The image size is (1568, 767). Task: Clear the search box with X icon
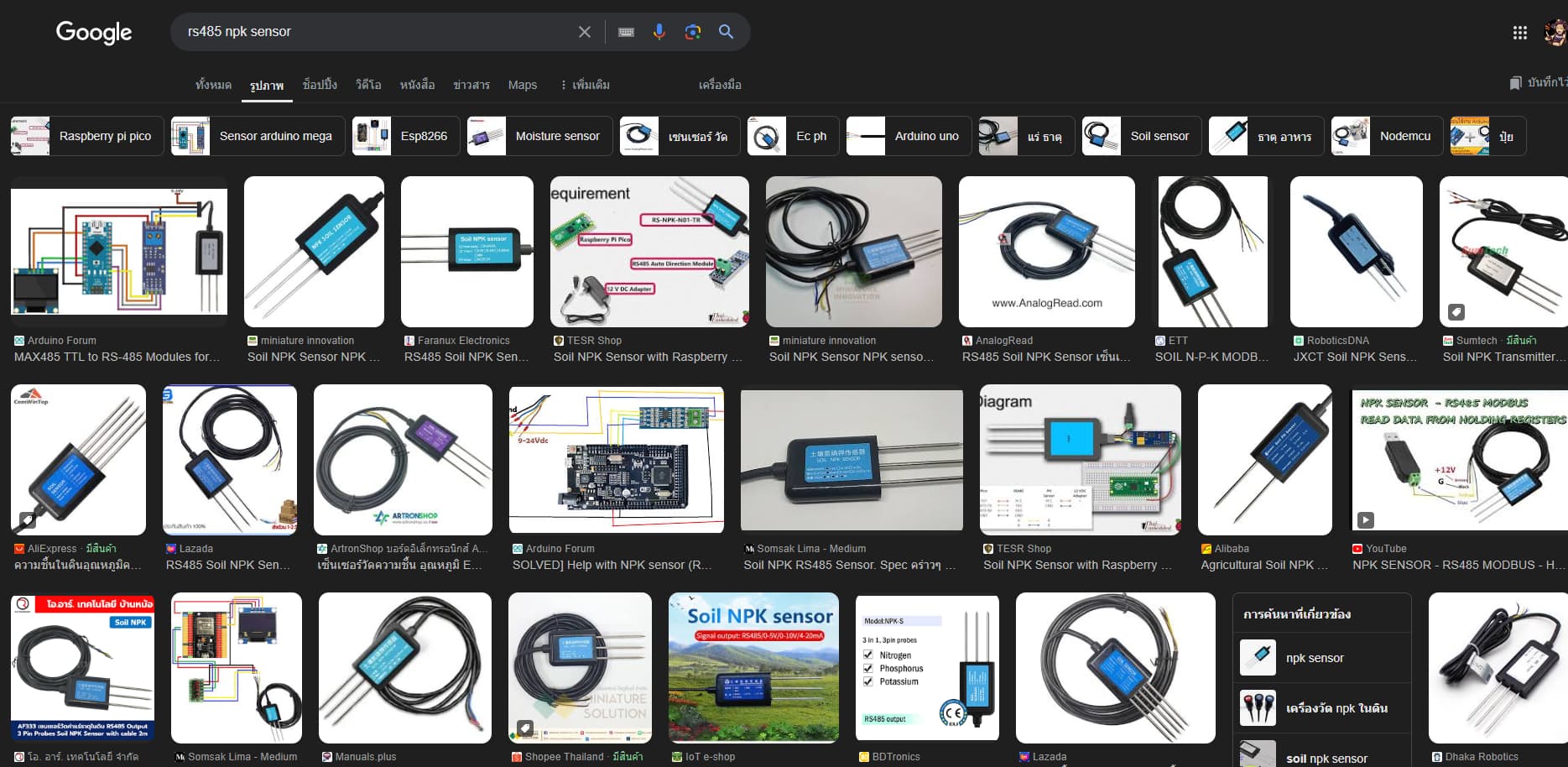585,32
